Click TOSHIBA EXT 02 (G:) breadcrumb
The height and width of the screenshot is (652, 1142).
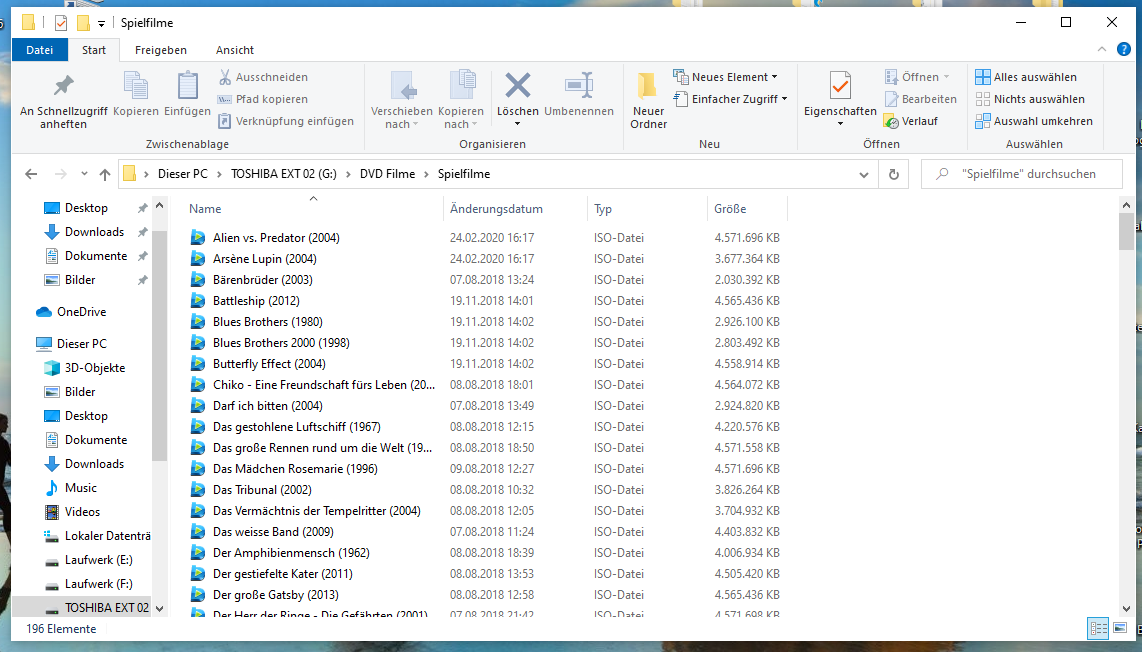click(284, 174)
